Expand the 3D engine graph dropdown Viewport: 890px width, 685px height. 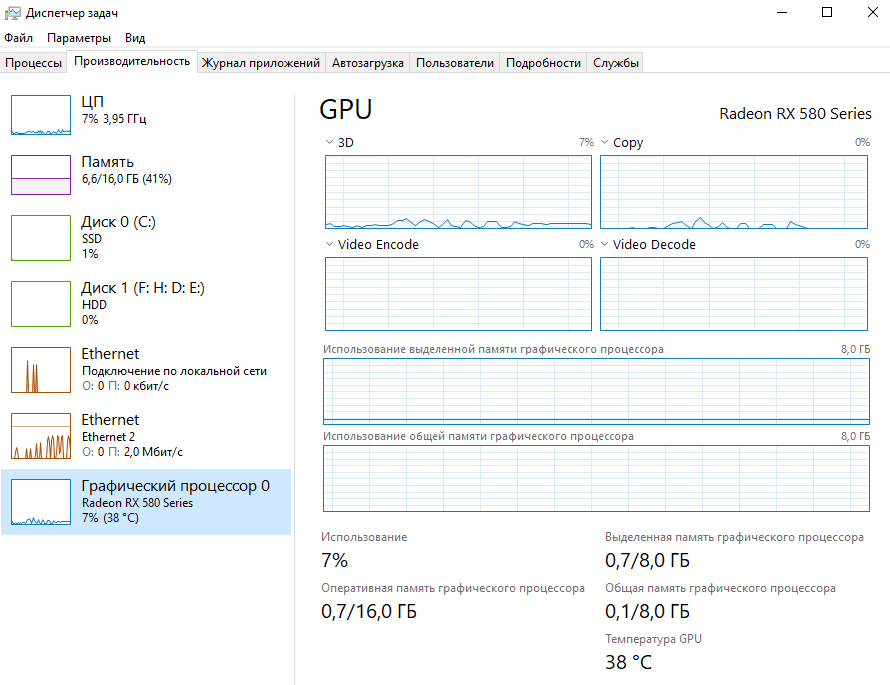[x=330, y=143]
